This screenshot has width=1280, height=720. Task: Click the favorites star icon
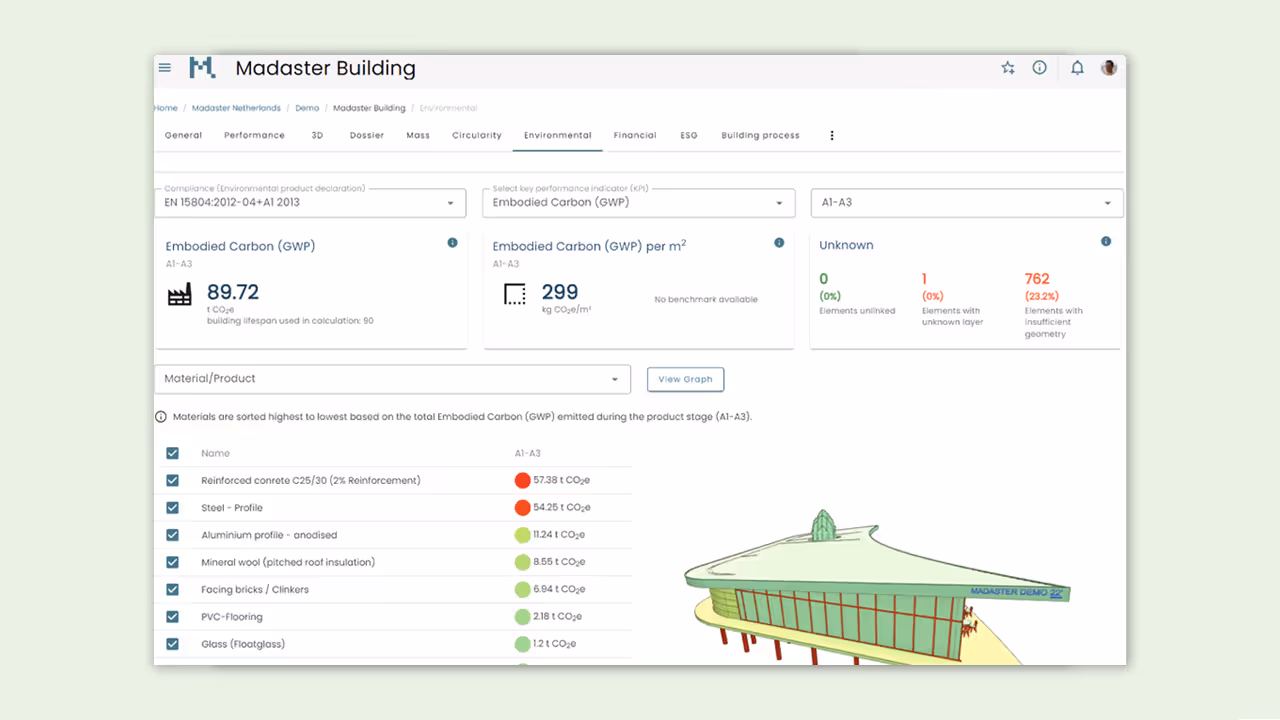[x=1008, y=68]
